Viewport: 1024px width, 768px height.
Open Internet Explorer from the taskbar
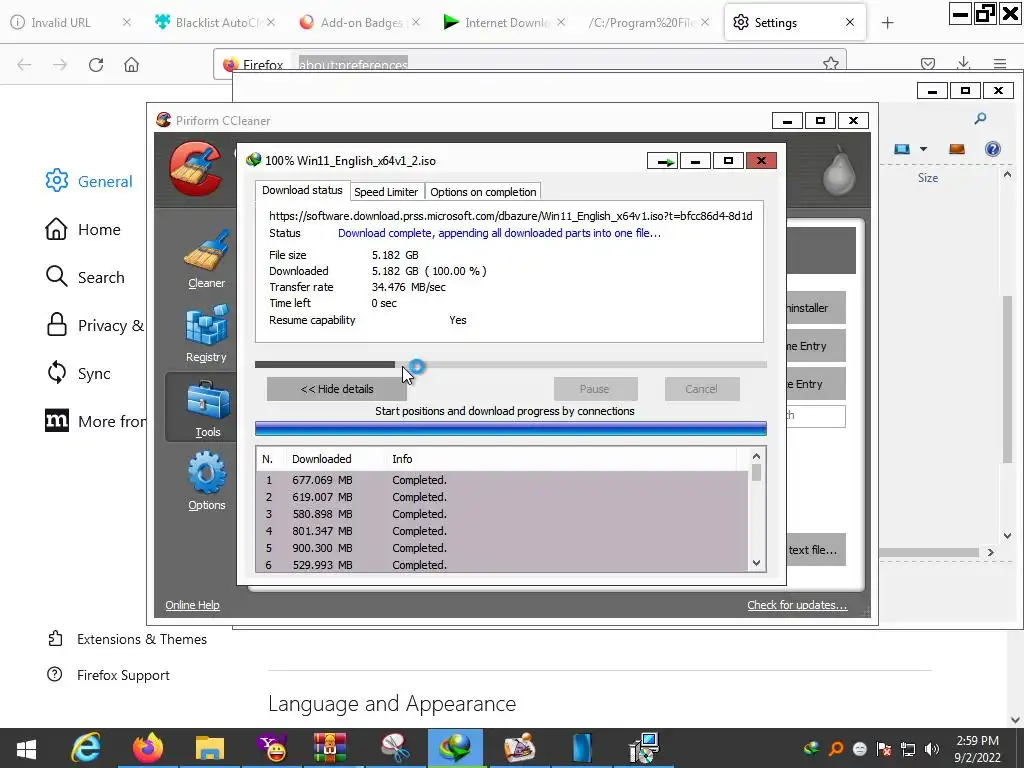tap(86, 748)
